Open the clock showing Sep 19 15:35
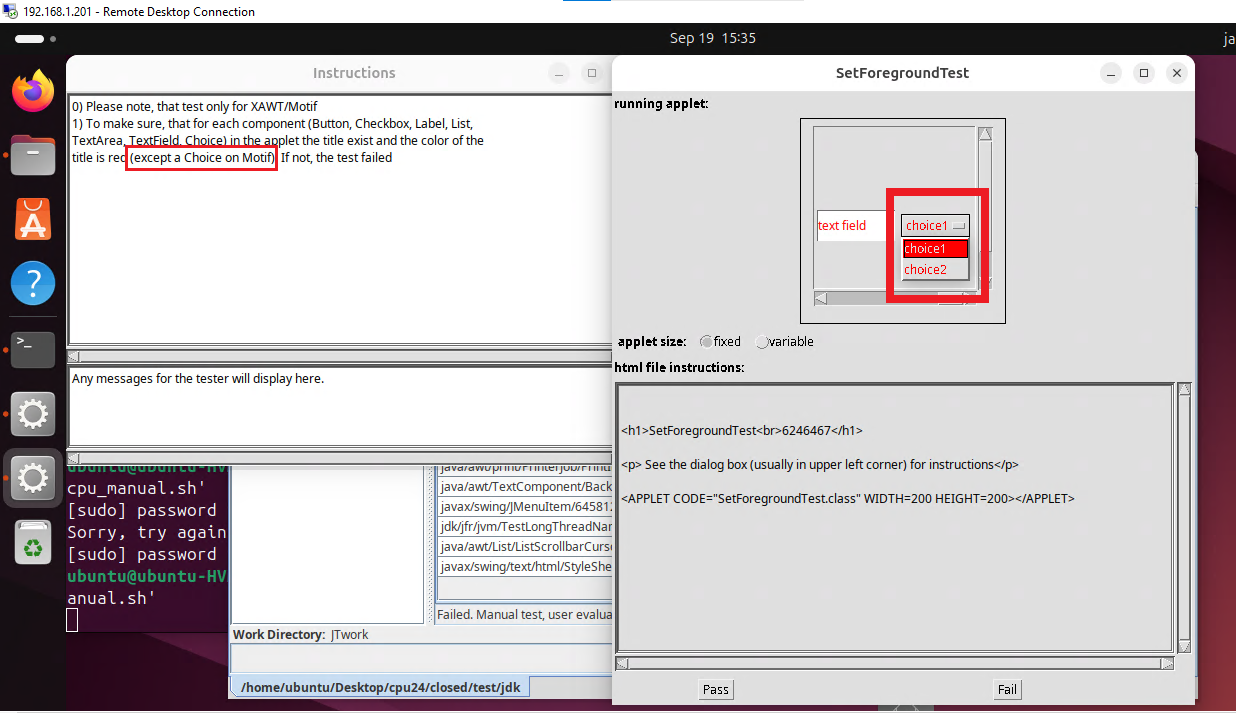This screenshot has height=713, width=1236. click(x=712, y=39)
